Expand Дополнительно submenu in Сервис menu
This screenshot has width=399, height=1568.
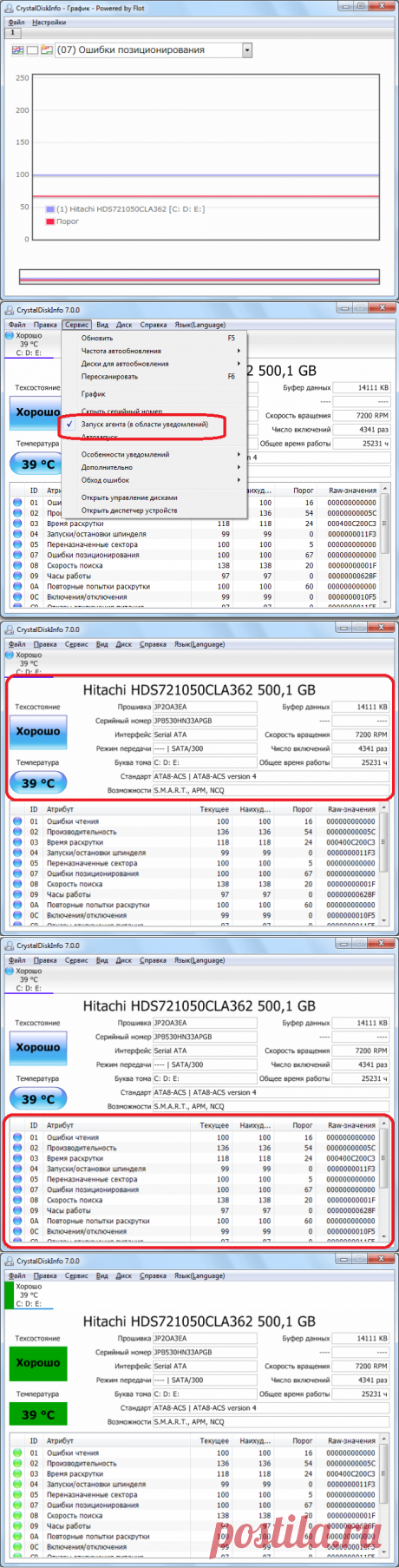(108, 467)
